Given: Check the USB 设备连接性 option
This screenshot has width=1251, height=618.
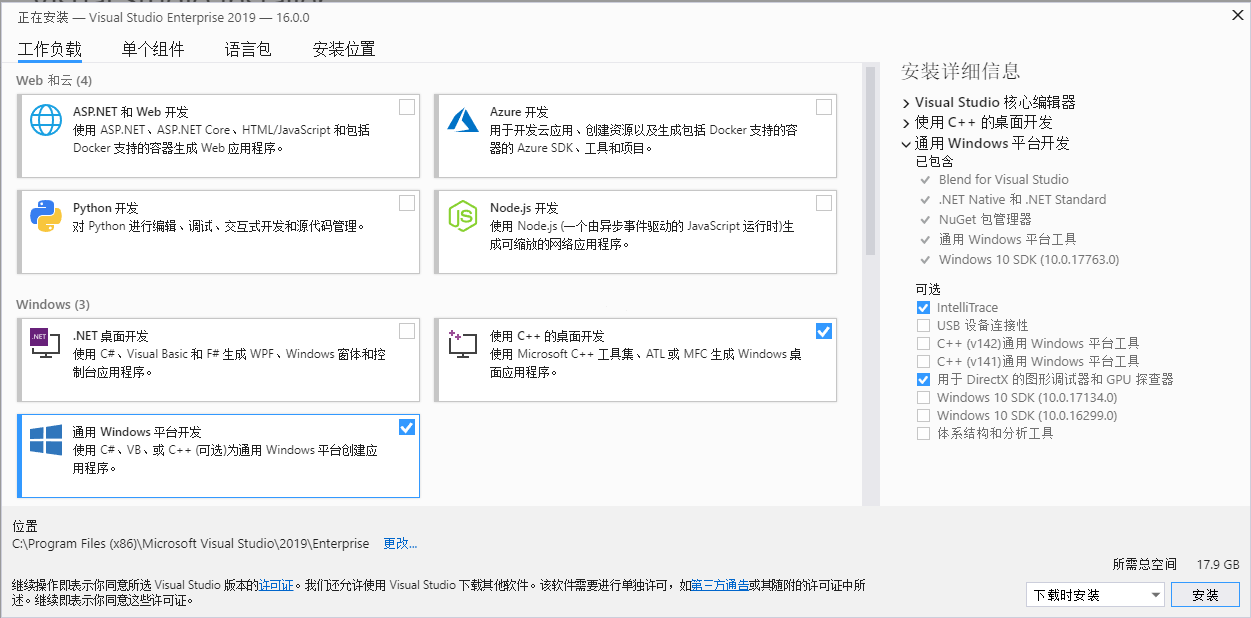Looking at the screenshot, I should click(924, 325).
